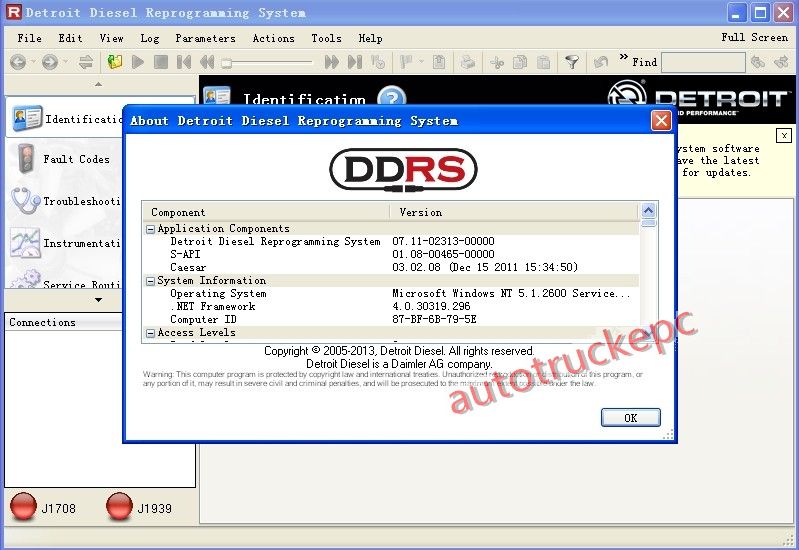Viewport: 799px width, 550px height.
Task: Select Fault Codes traffic light icon
Action: pyautogui.click(x=25, y=159)
